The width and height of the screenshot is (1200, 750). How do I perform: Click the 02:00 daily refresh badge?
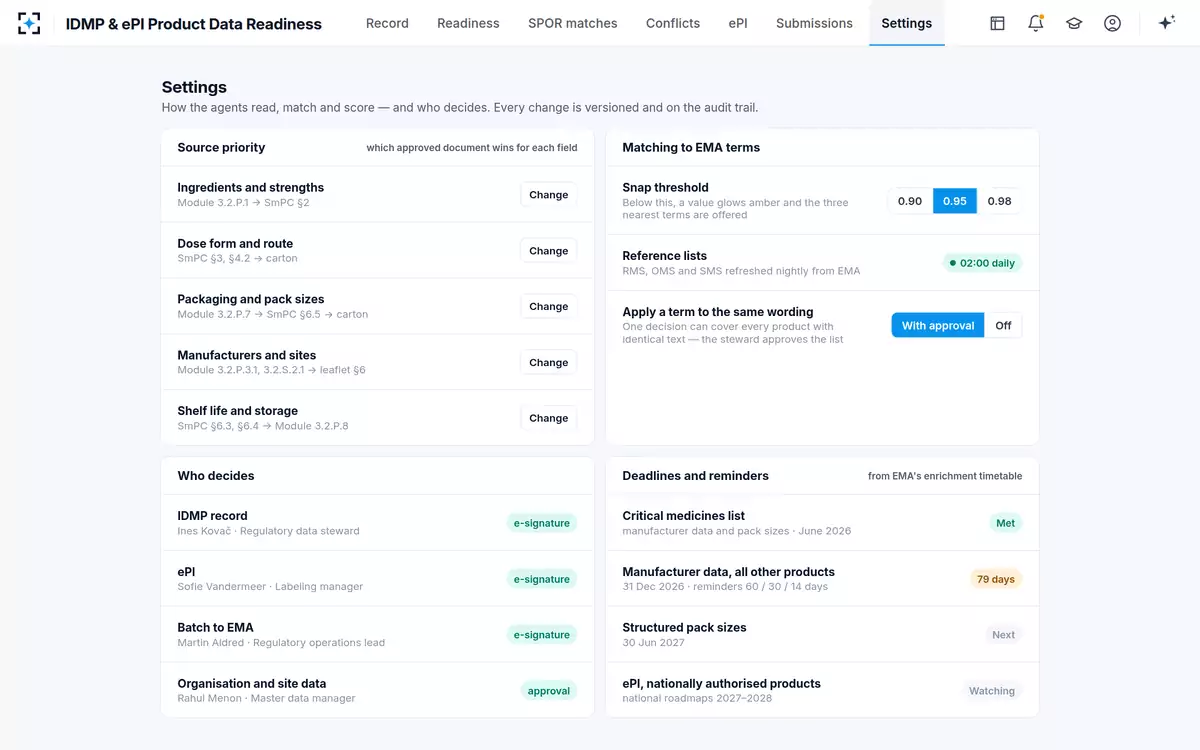(982, 263)
